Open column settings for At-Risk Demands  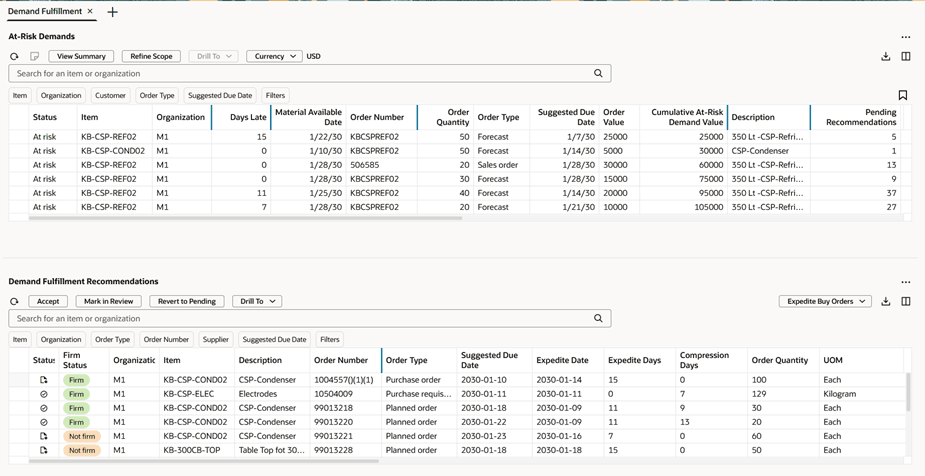906,57
